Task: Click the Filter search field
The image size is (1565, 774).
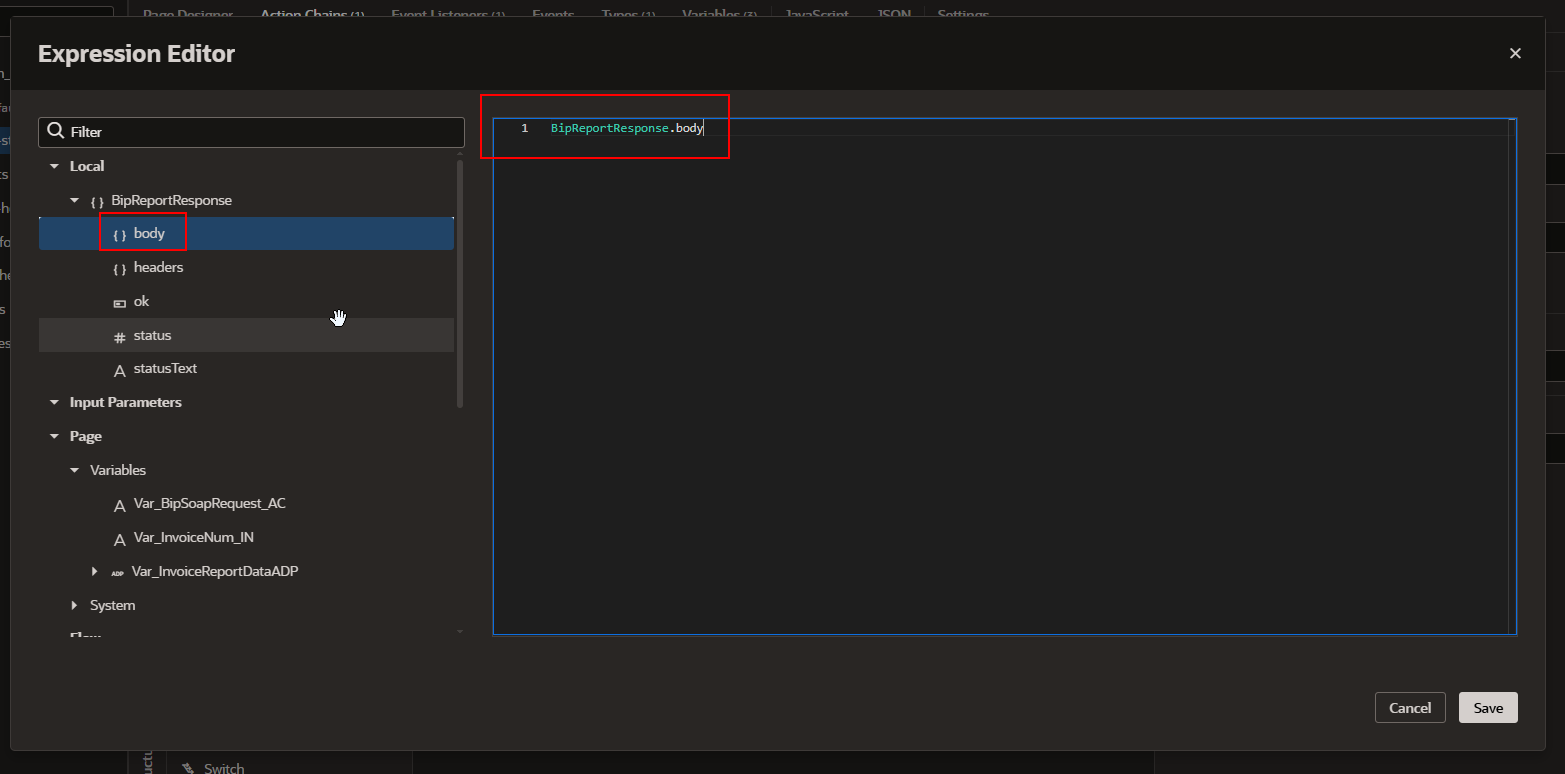Action: click(251, 132)
